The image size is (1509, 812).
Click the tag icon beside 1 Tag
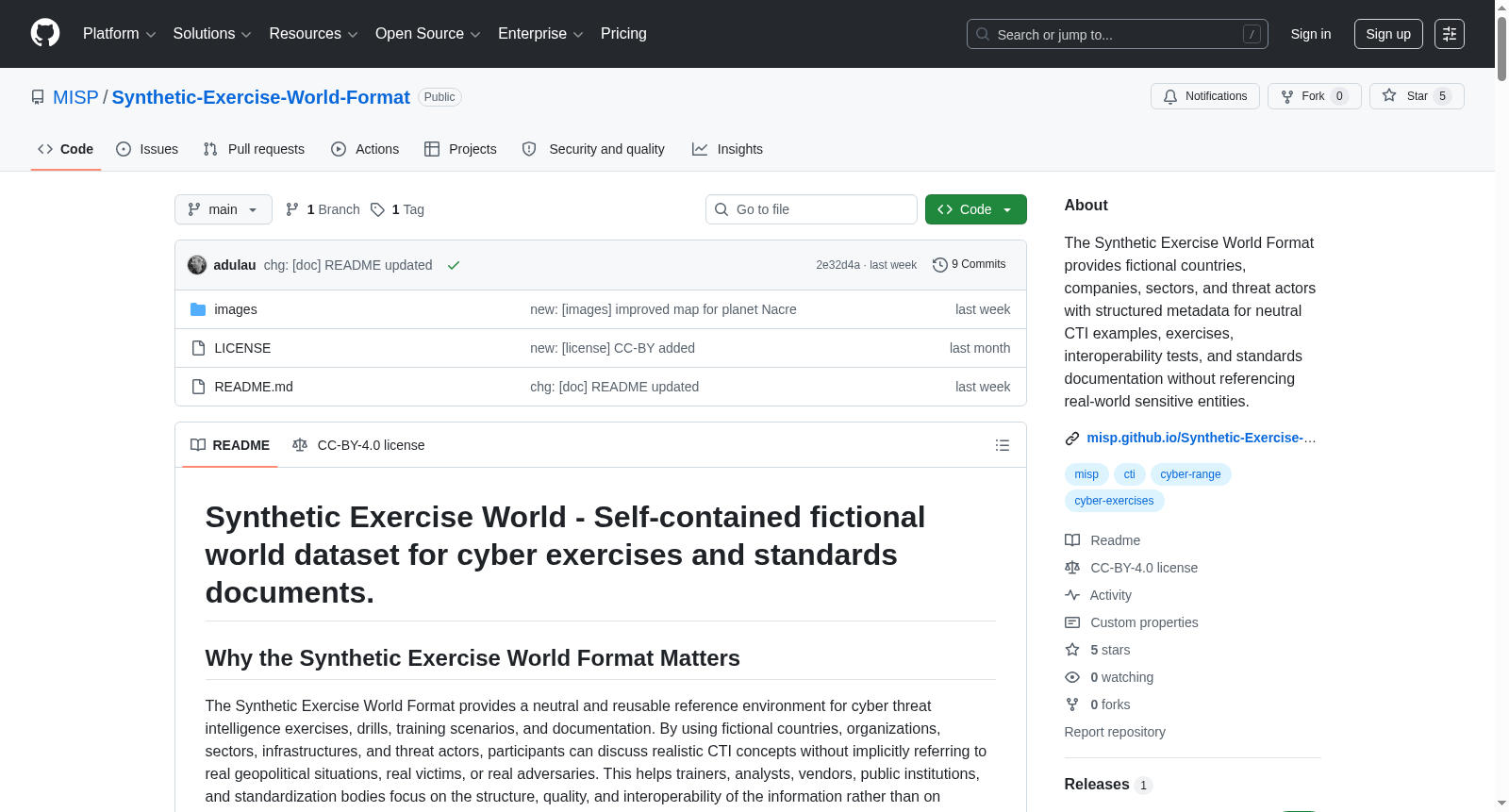pyautogui.click(x=377, y=209)
